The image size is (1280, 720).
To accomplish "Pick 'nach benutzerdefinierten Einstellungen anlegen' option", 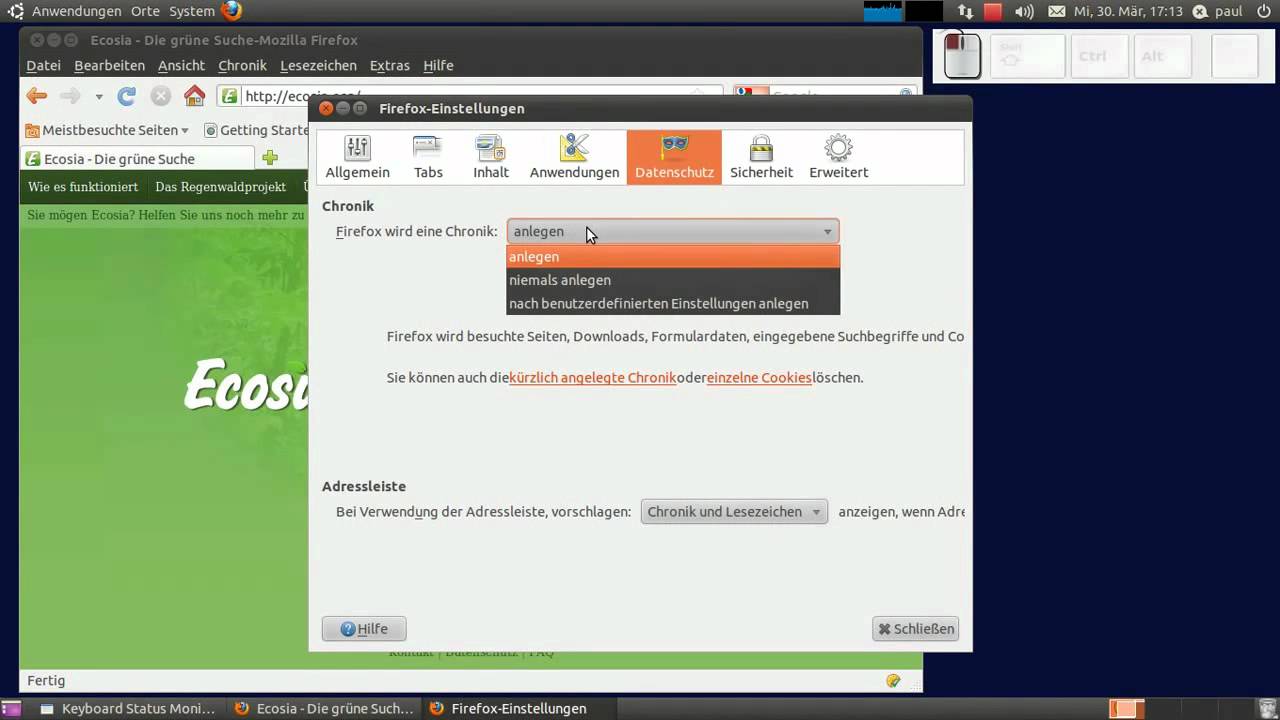I will pyautogui.click(x=673, y=304).
